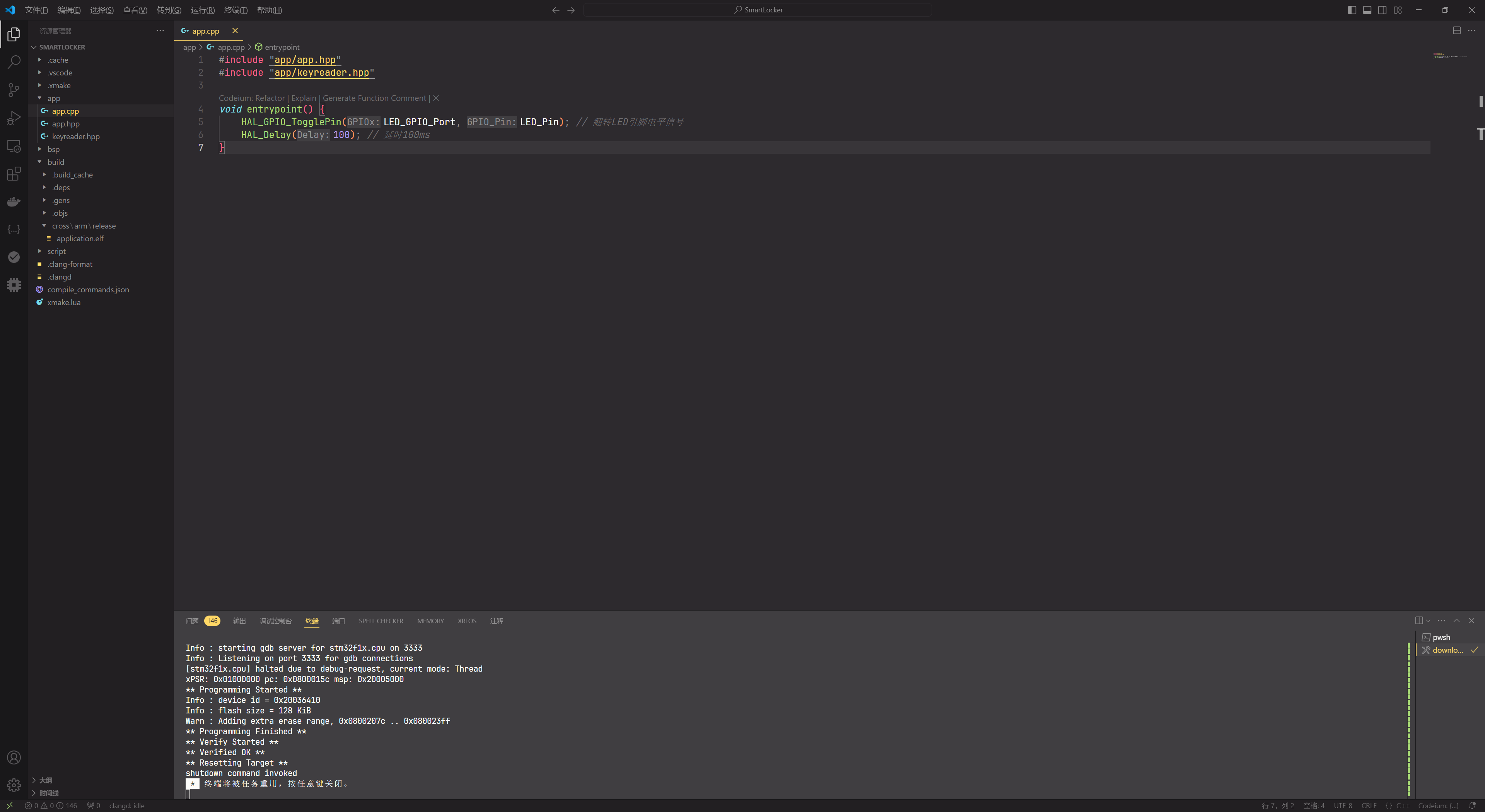Collapse the SMARTLOCKER root folder
1485x812 pixels.
coord(62,47)
